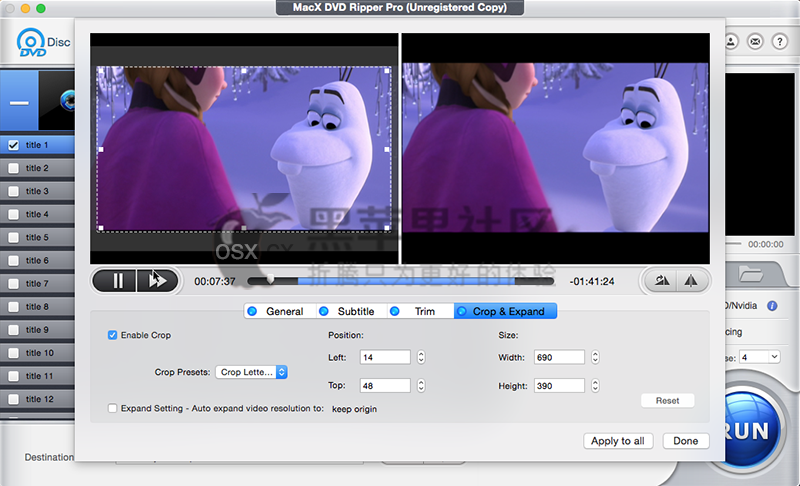Screen dimensions: 800x486
Task: Enable the Expand Setting checkbox
Action: tap(112, 408)
